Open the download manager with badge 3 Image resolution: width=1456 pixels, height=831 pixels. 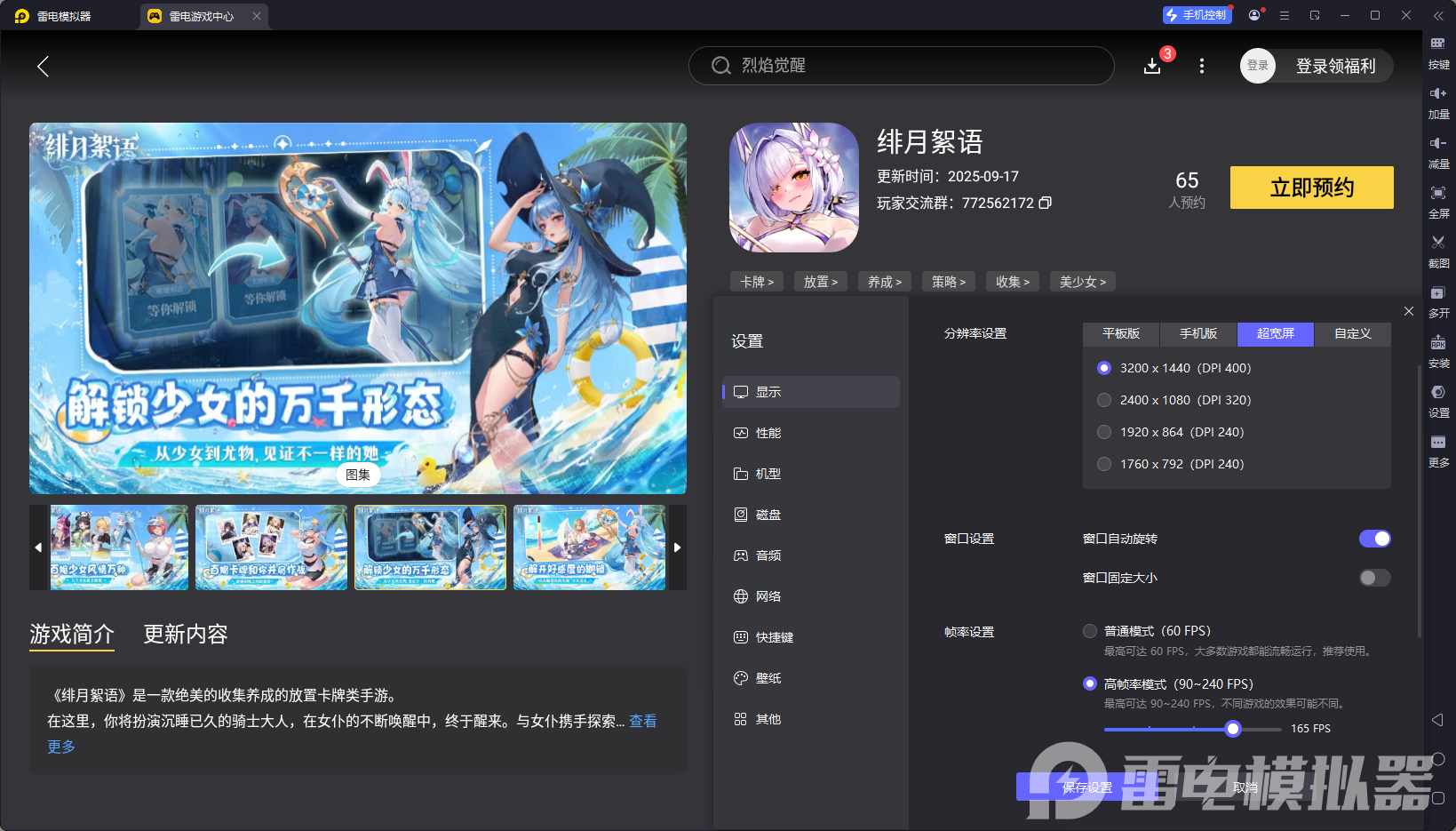1152,66
